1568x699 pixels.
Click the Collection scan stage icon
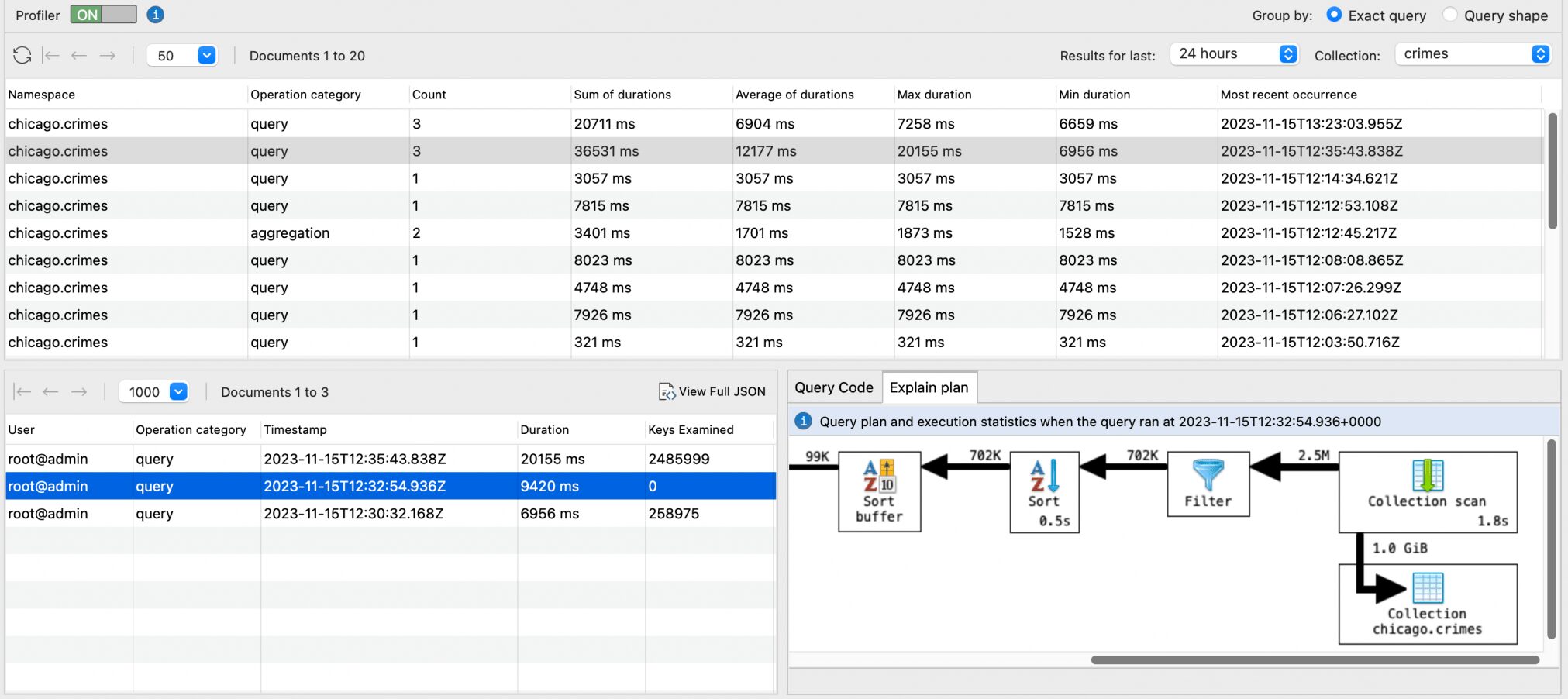tap(1427, 476)
